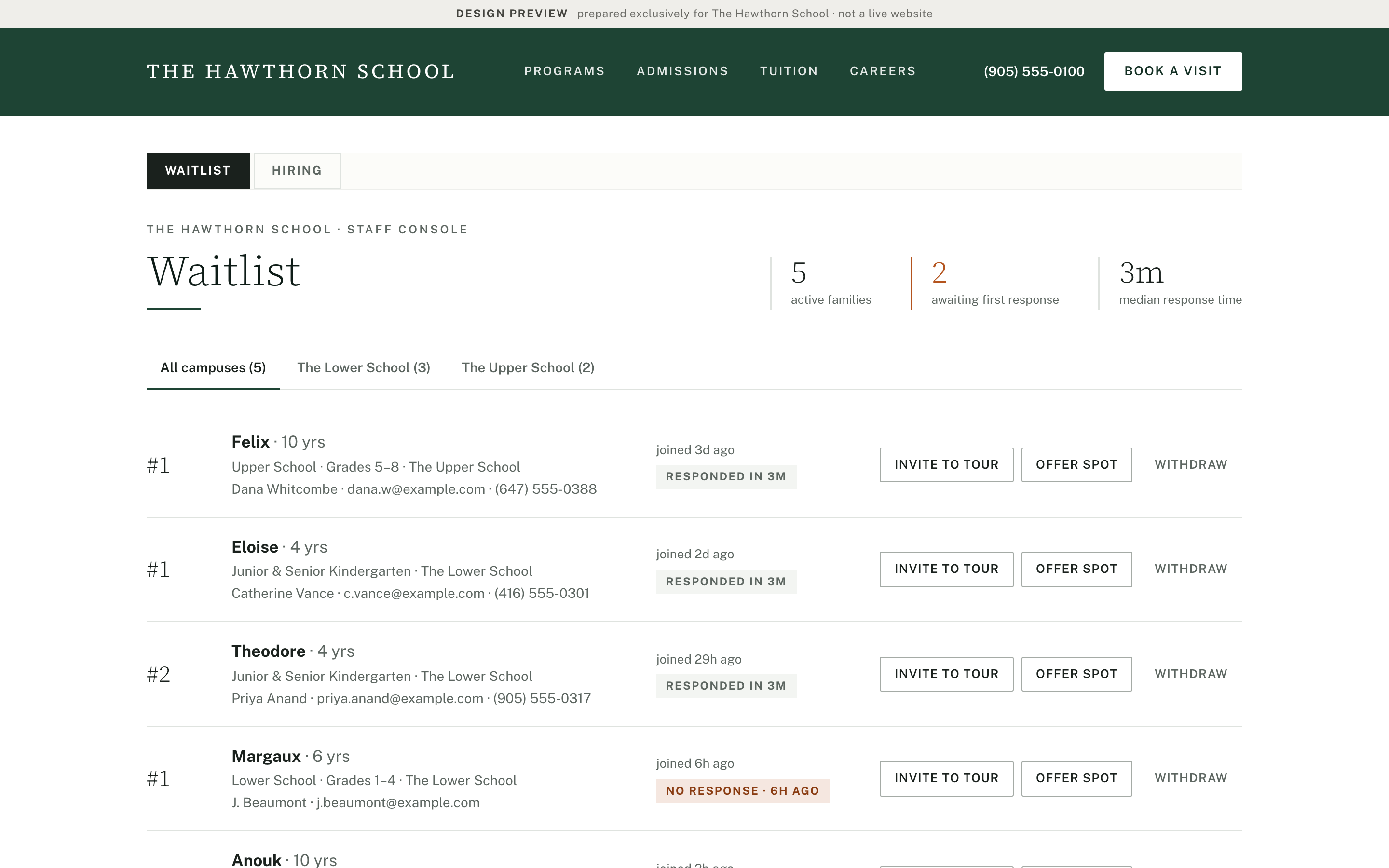The height and width of the screenshot is (868, 1389).
Task: Select the All campuses (5) filter tab
Action: 213,367
